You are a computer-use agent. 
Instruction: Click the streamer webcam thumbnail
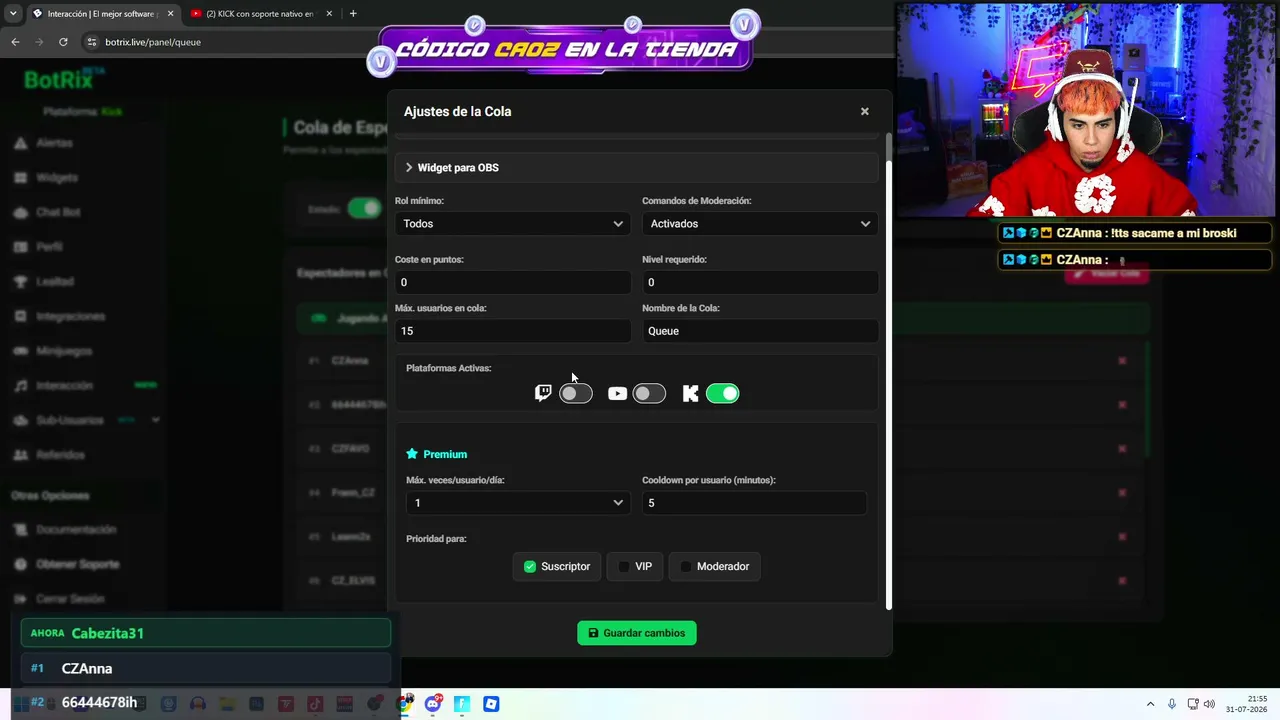1087,110
